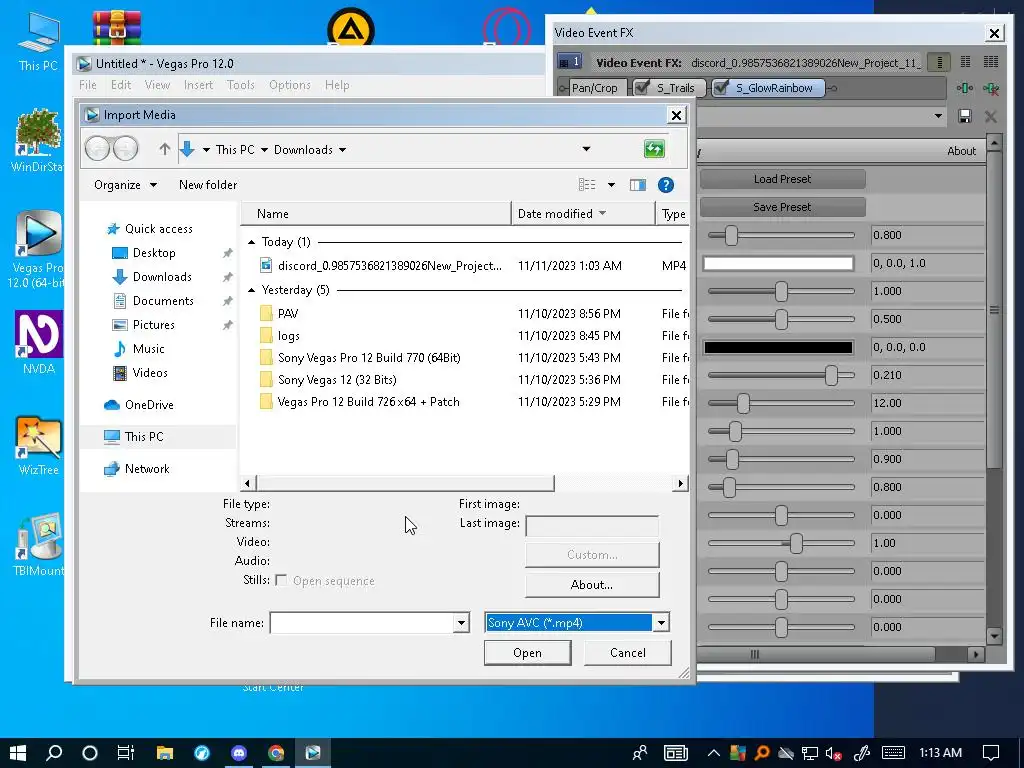
Task: Click the Open button in Import Media
Action: click(527, 652)
